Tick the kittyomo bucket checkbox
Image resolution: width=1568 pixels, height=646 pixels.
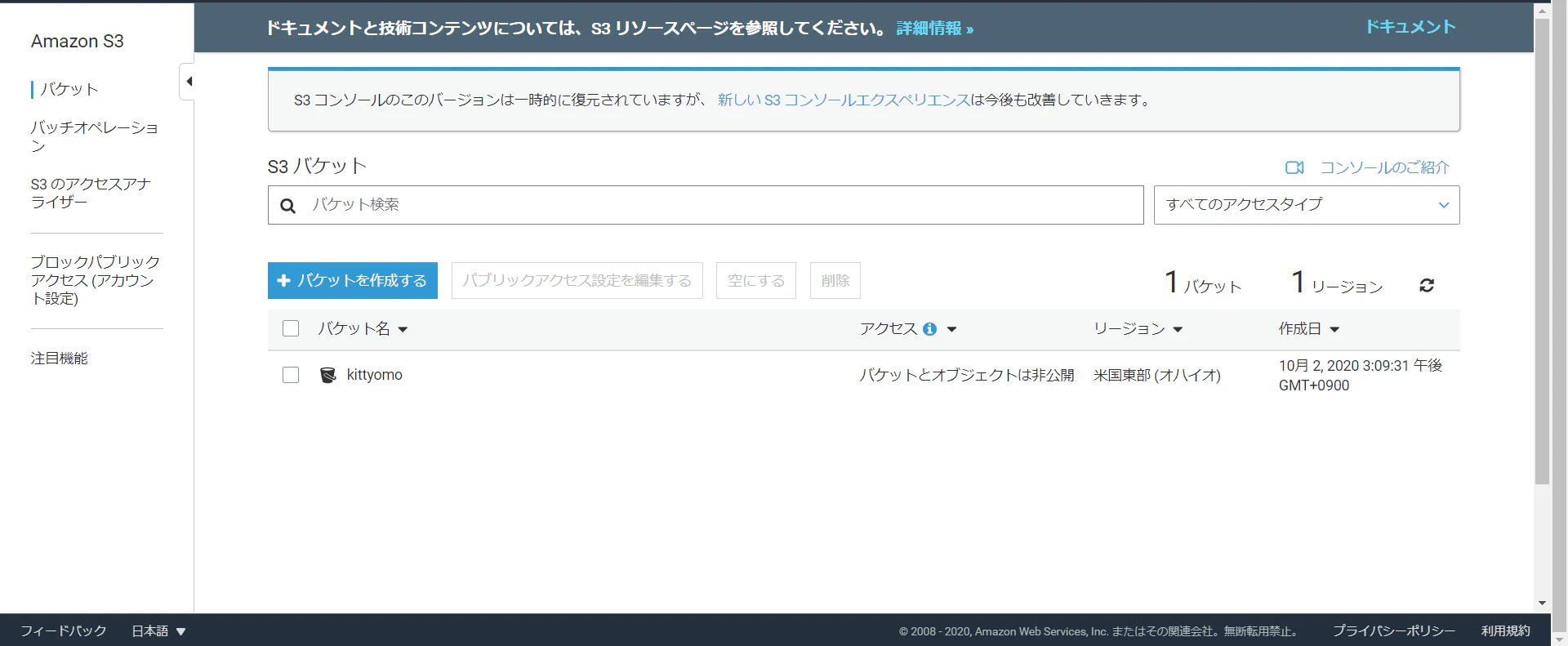pyautogui.click(x=291, y=375)
